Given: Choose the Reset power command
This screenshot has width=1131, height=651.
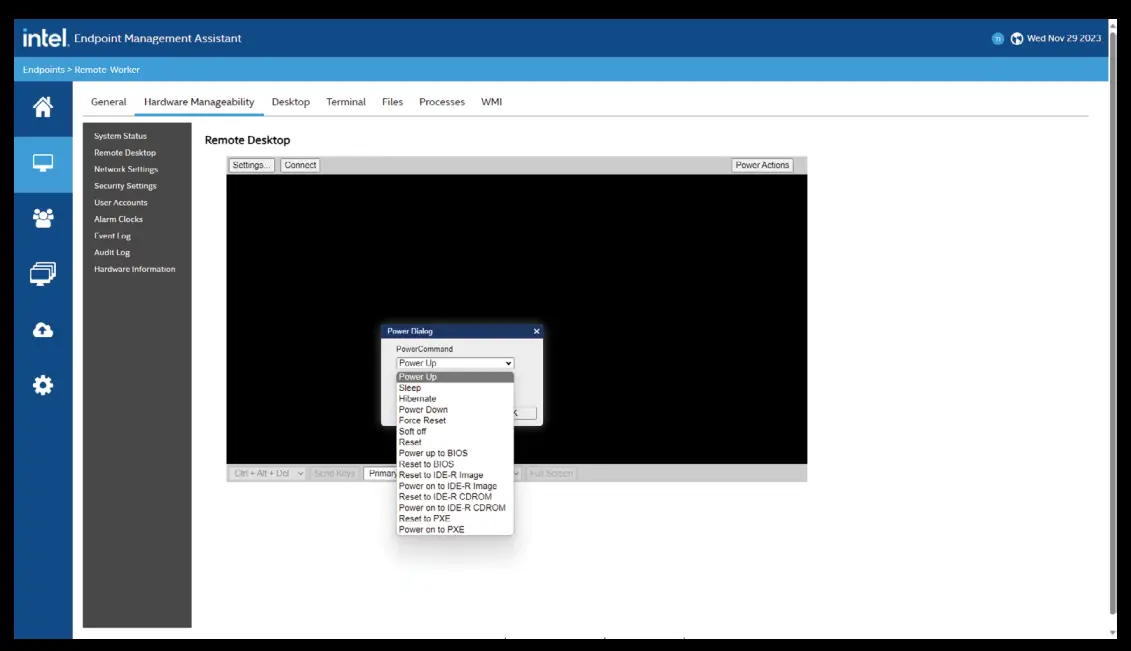Looking at the screenshot, I should click(454, 442).
